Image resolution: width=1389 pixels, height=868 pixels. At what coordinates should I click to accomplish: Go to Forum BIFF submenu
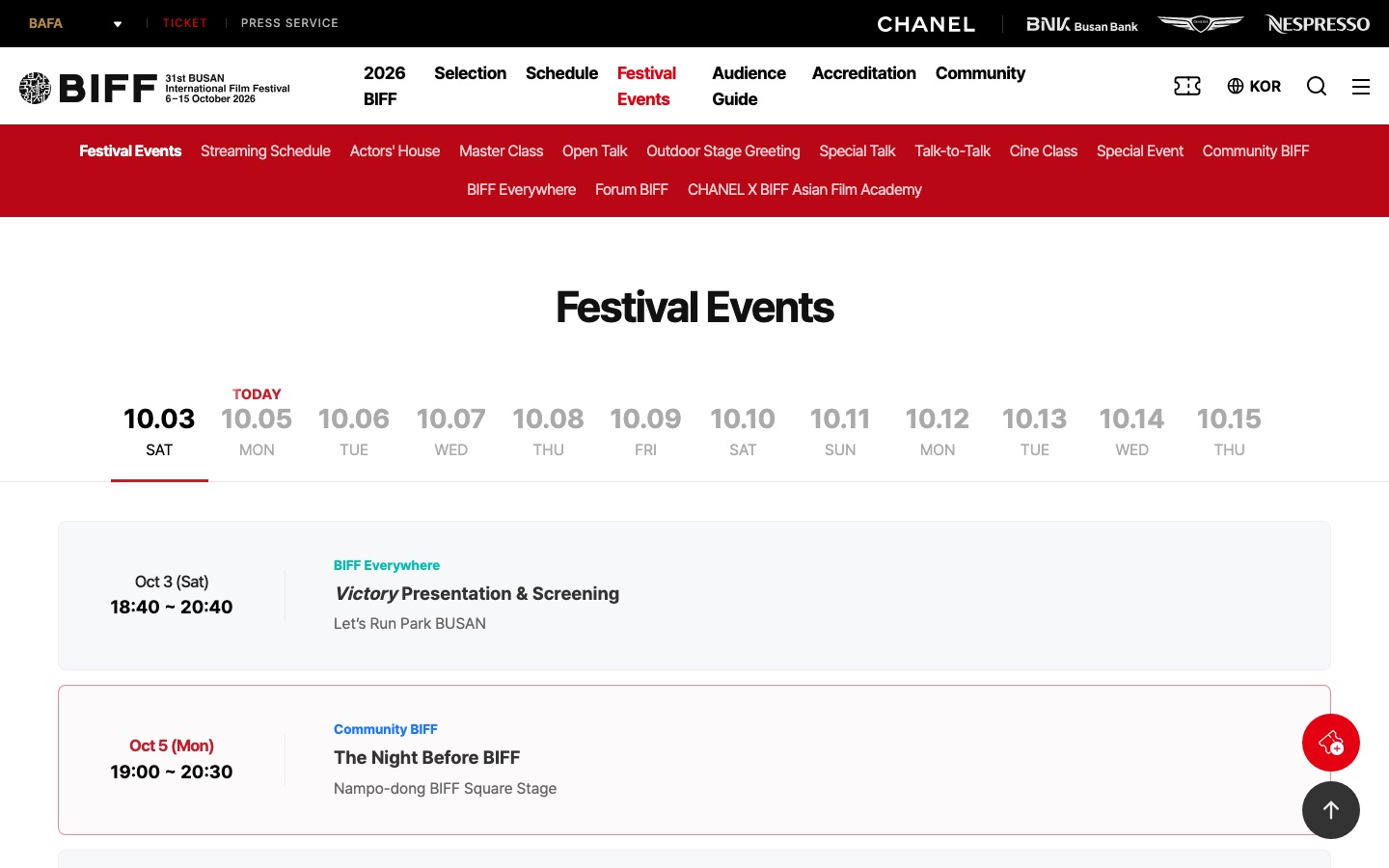click(x=632, y=190)
